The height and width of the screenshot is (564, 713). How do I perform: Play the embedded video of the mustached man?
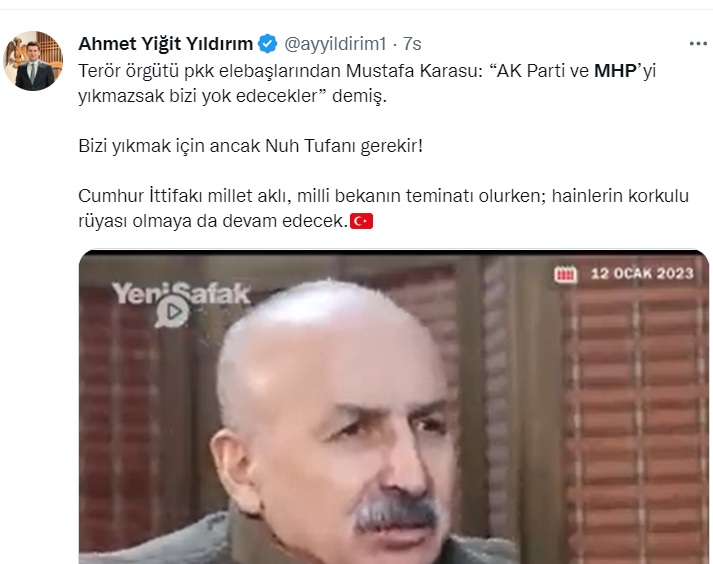(x=394, y=407)
